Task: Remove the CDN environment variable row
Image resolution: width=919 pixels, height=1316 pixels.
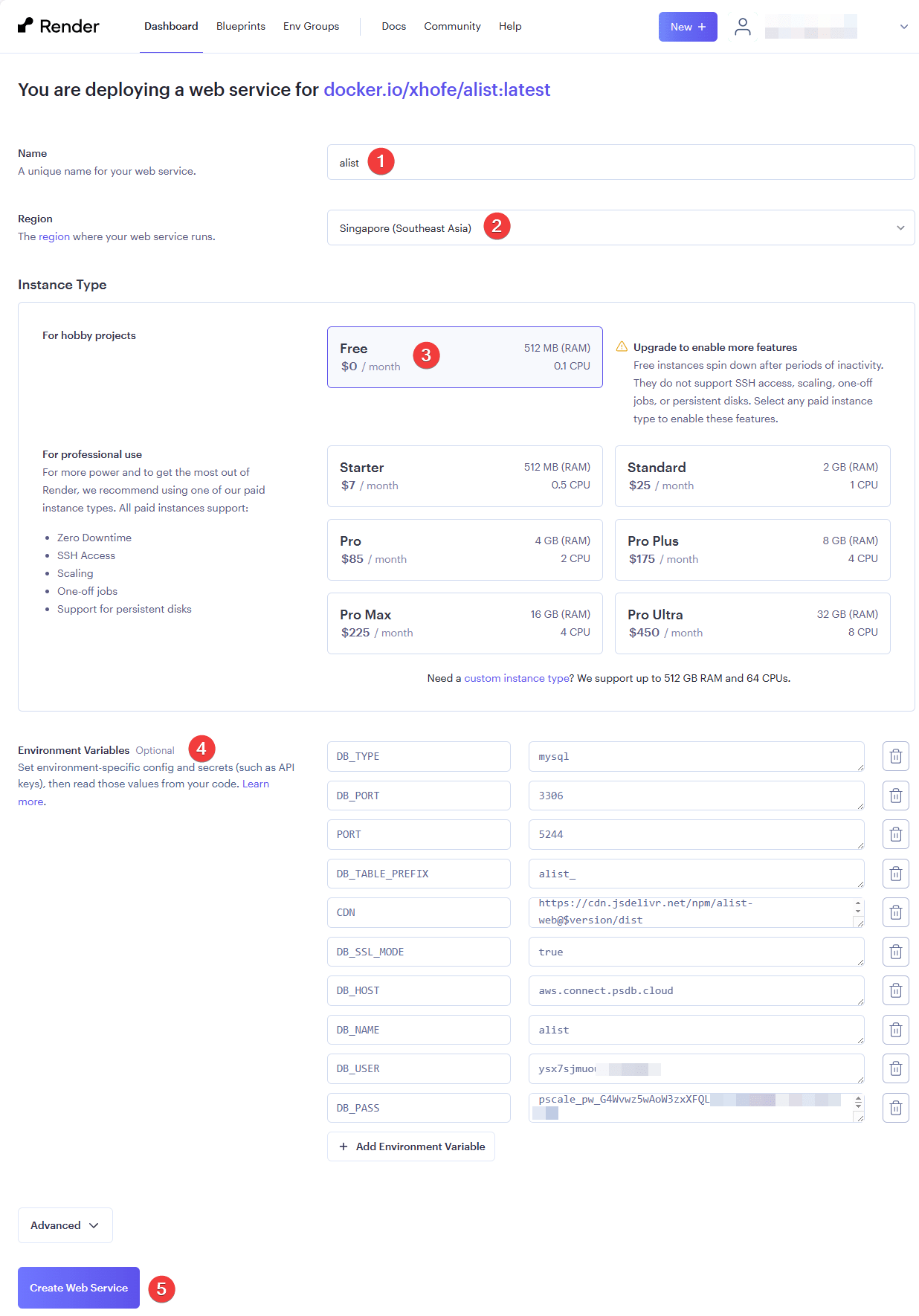Action: point(895,912)
